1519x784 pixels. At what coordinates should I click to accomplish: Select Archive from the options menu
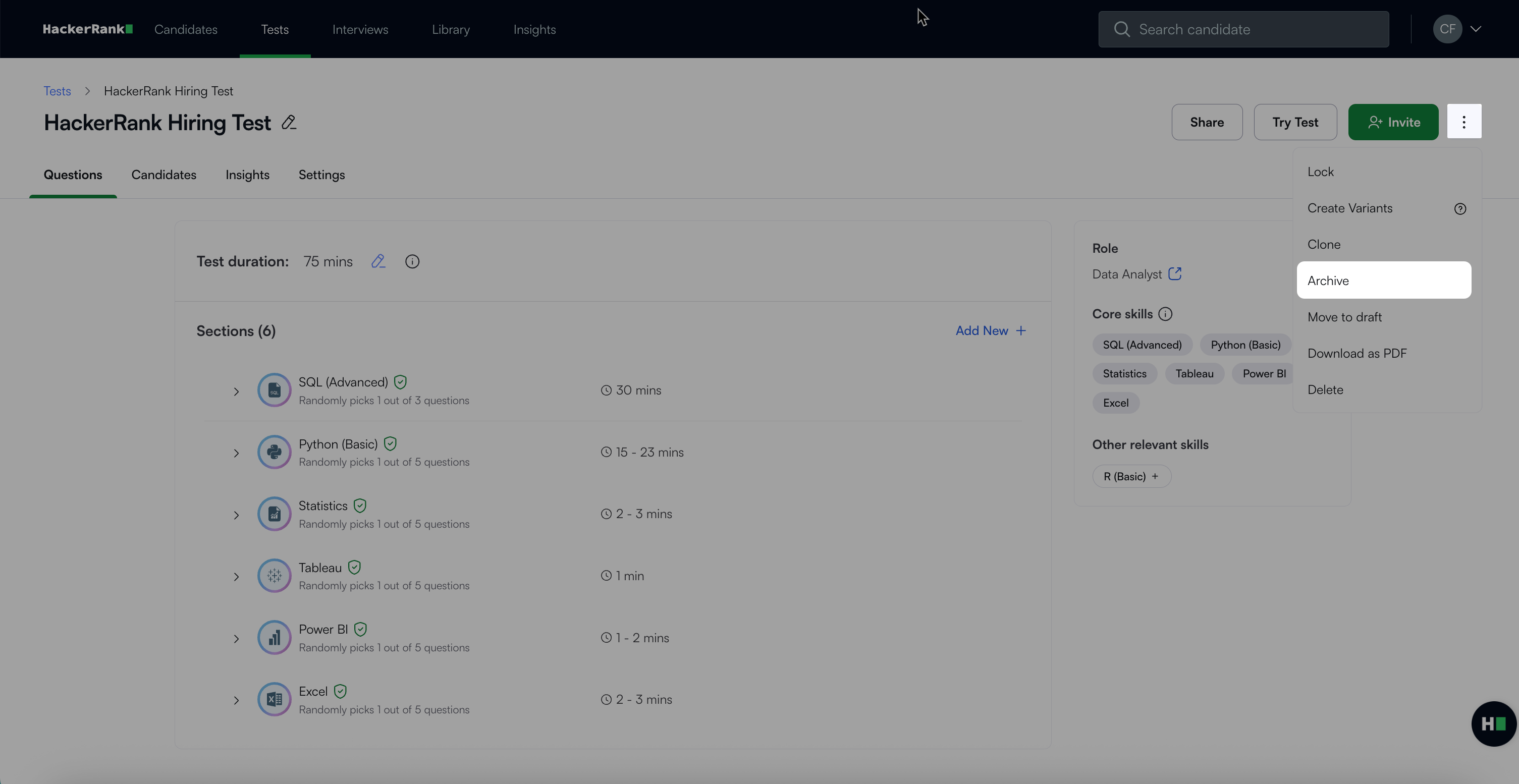[1383, 281]
